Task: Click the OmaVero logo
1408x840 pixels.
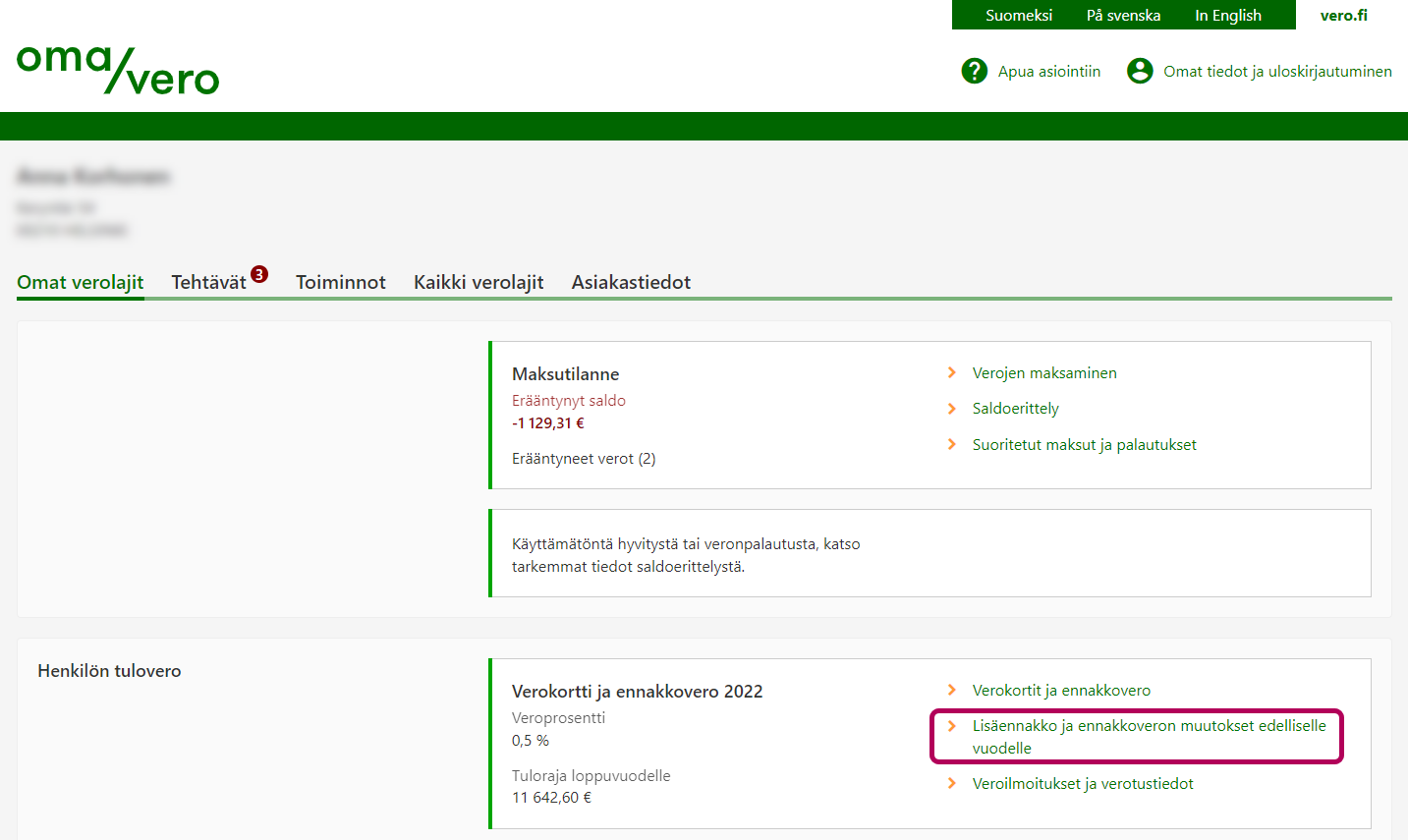Action: click(x=118, y=70)
